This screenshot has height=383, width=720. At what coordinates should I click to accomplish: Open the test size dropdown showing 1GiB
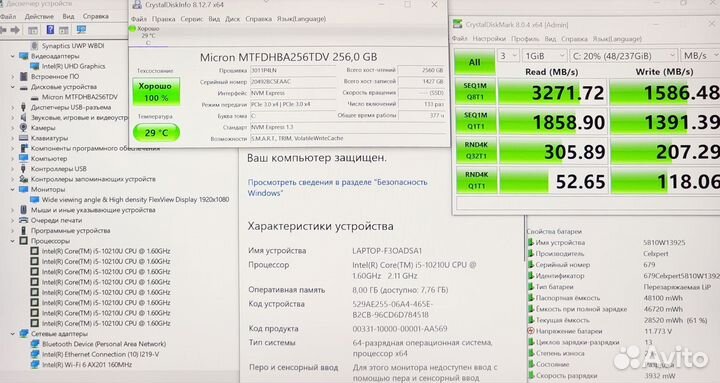pyautogui.click(x=545, y=56)
